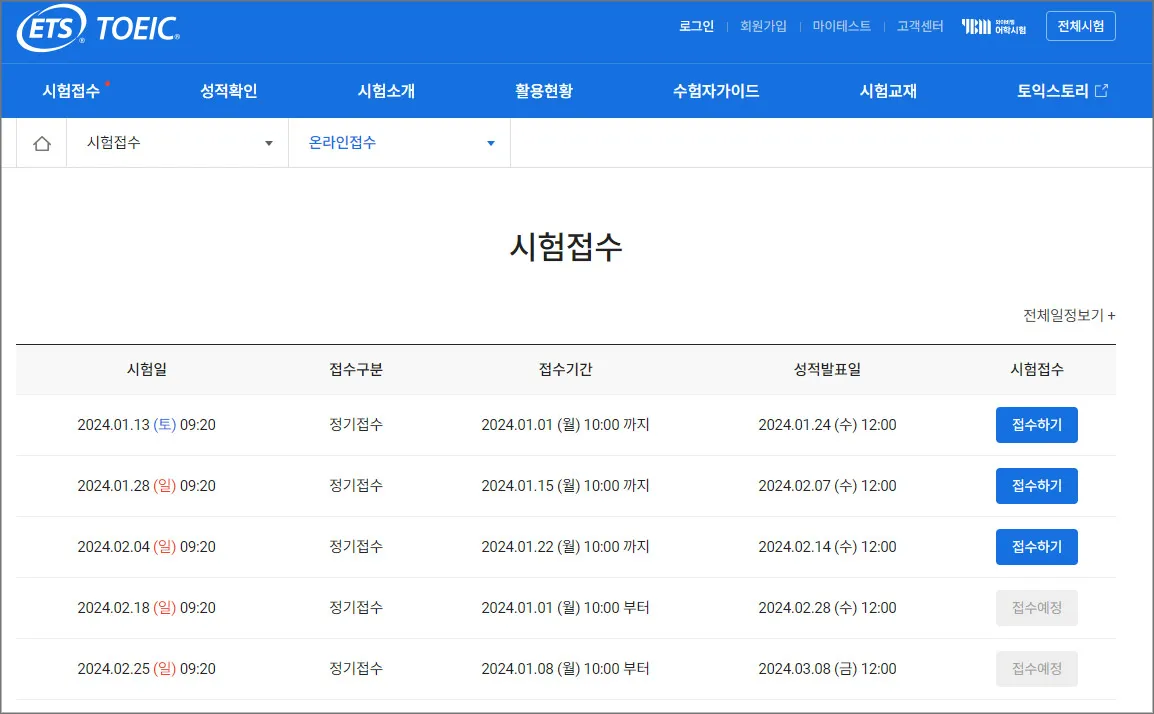Open 고객센터 customer service page
This screenshot has width=1154, height=714.
[x=918, y=26]
